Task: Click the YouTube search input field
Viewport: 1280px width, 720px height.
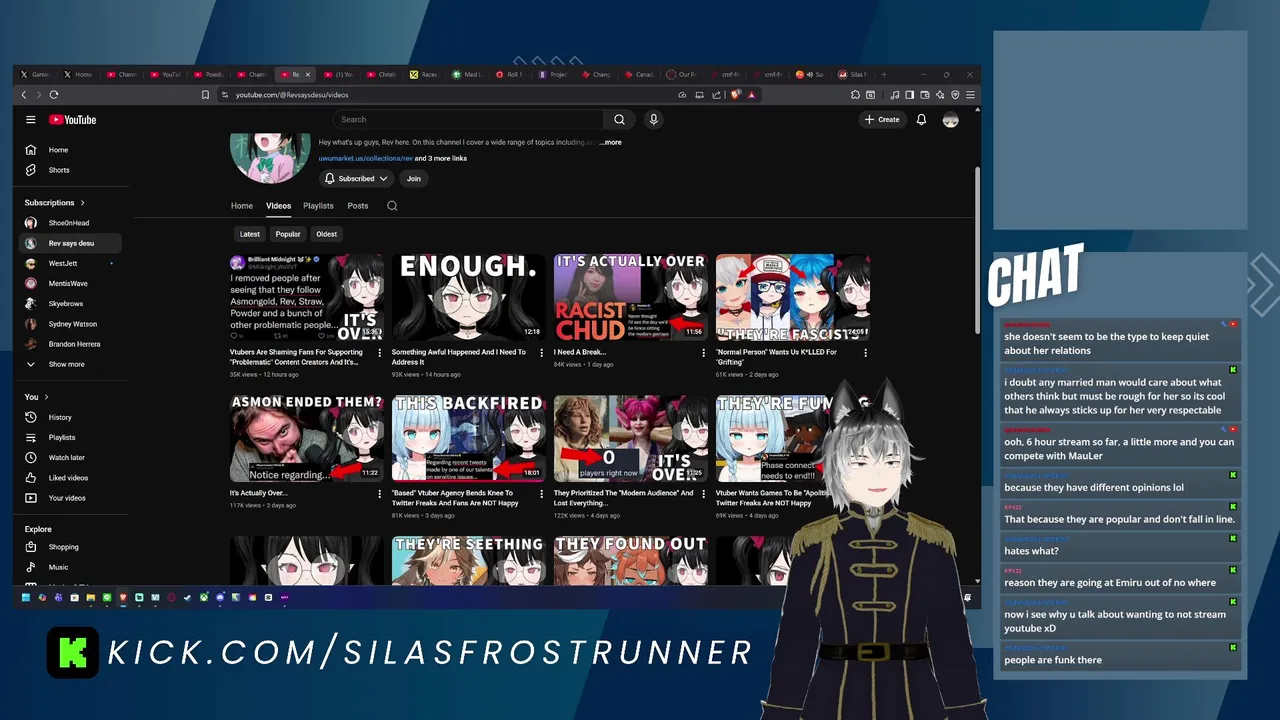Action: click(468, 120)
